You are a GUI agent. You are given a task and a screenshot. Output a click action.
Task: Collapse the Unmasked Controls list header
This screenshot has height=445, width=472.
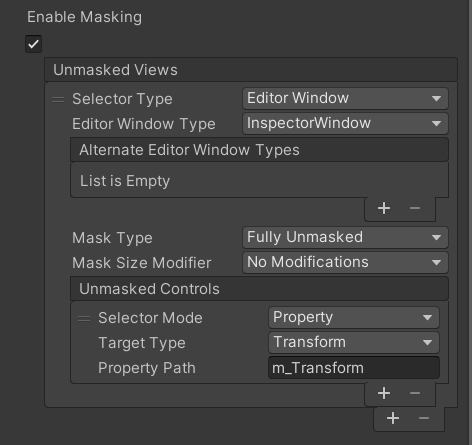(259, 289)
